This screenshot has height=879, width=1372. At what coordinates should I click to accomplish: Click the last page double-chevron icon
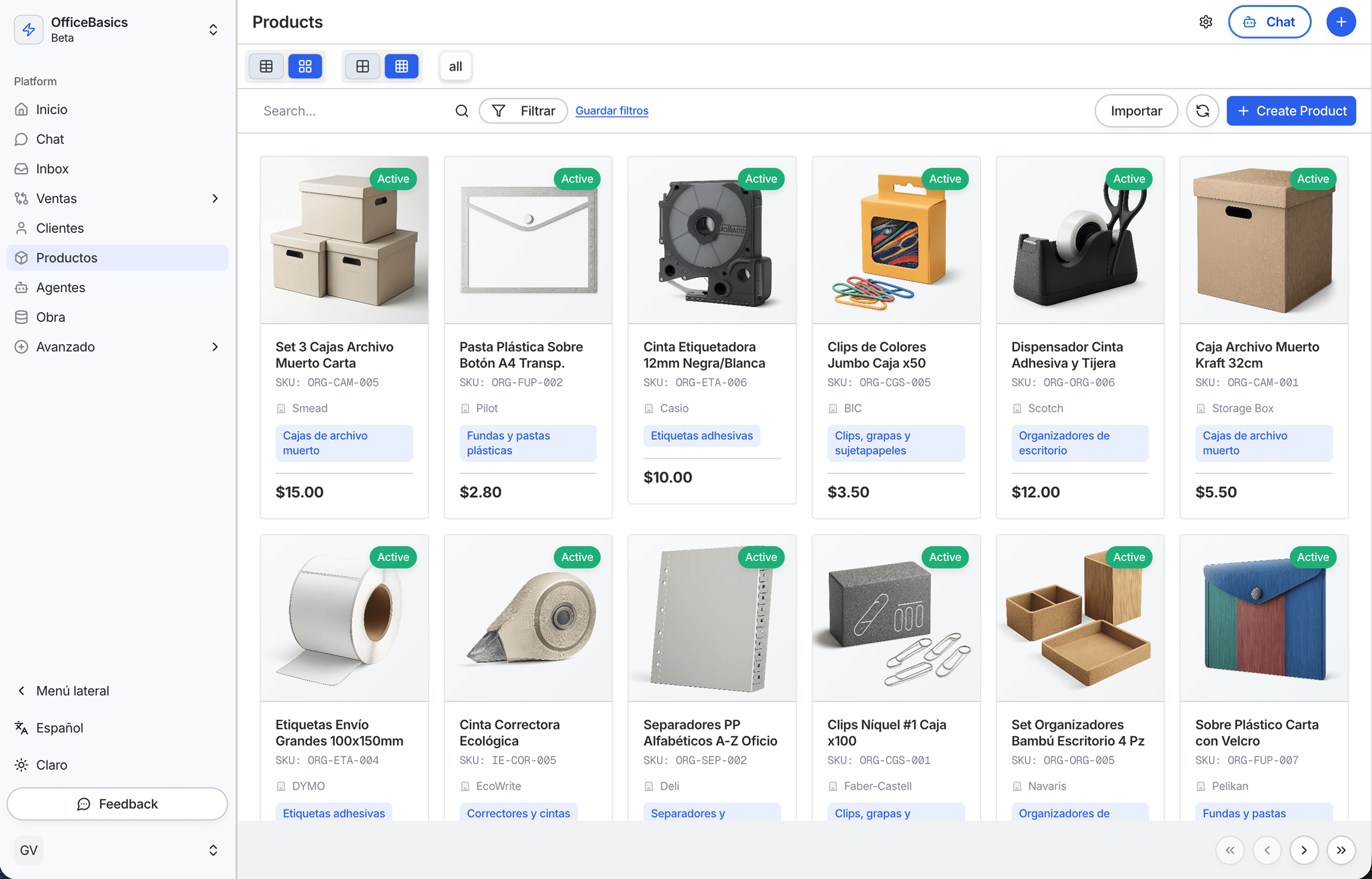(1342, 850)
